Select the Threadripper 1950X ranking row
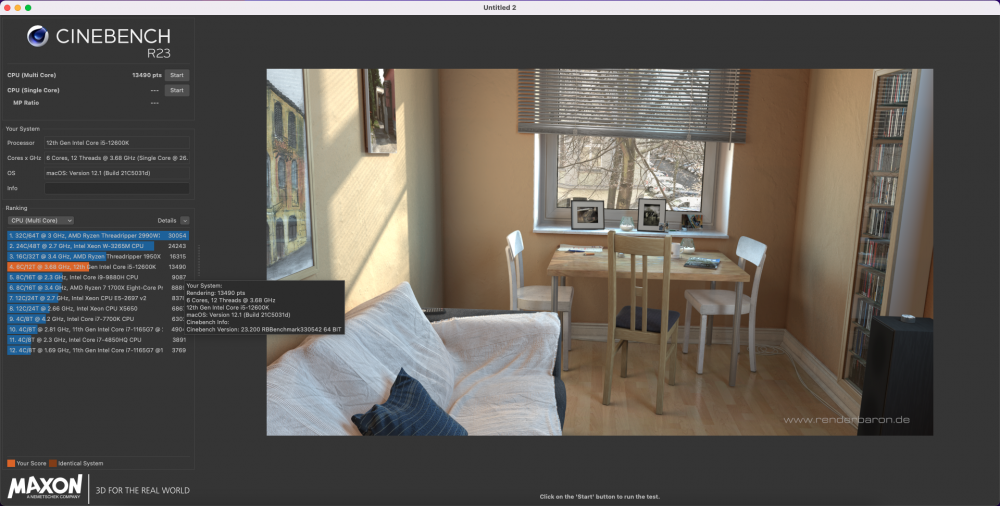Screen dimensions: 1000x506 coord(98,257)
